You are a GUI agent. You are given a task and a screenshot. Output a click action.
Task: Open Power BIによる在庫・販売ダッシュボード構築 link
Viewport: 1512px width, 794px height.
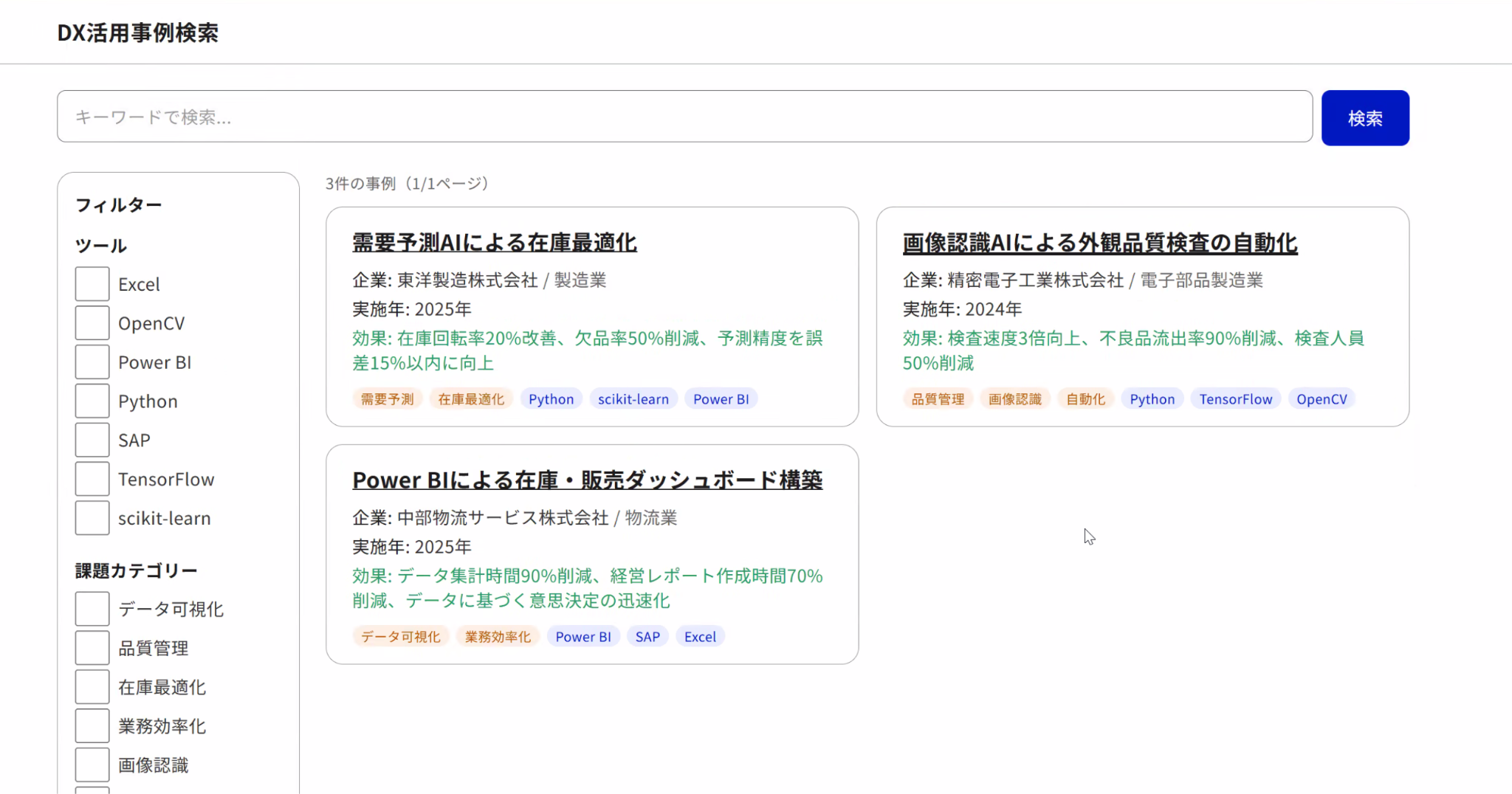(x=587, y=480)
